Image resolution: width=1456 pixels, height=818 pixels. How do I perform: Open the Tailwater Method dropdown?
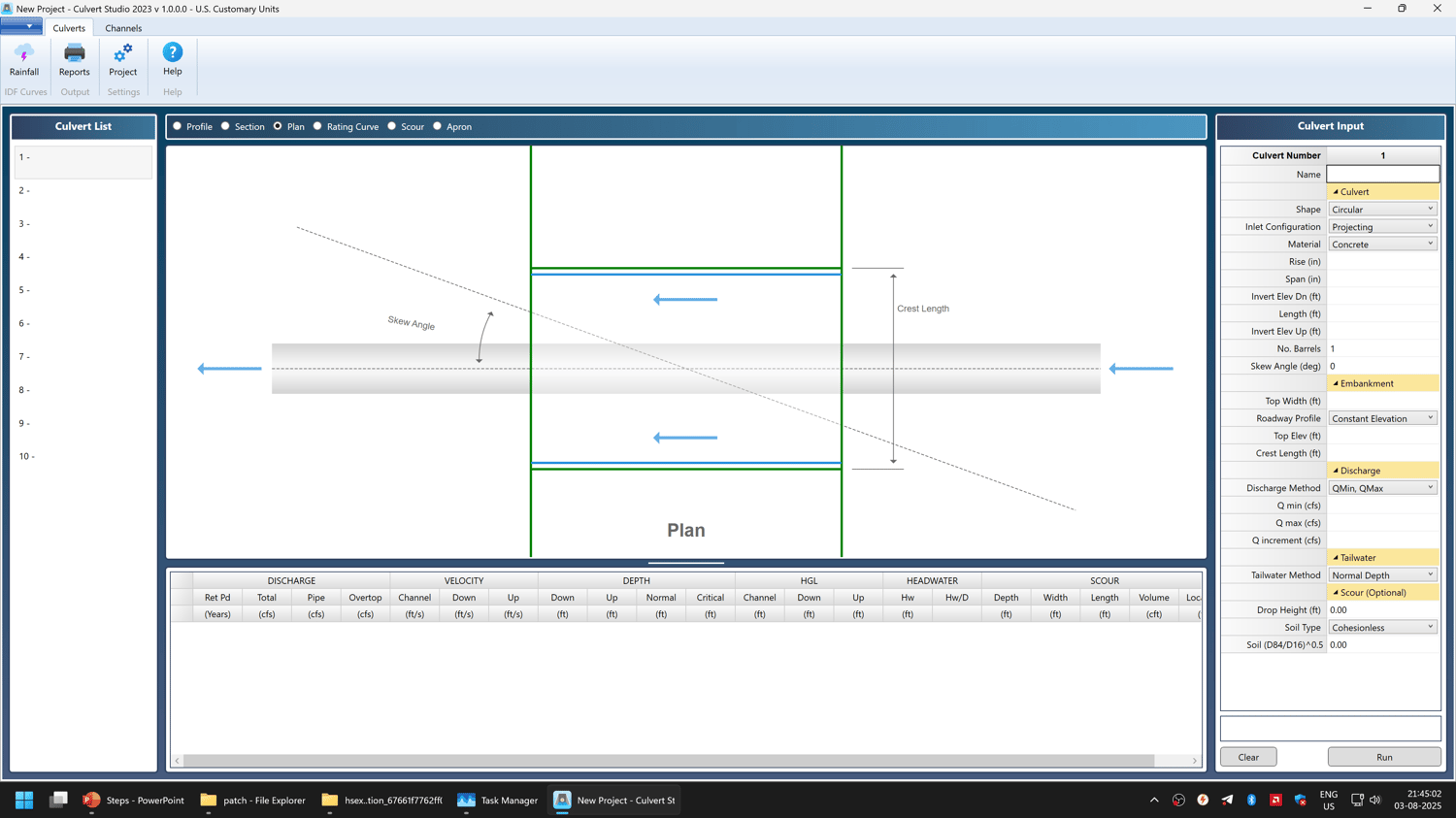1383,575
